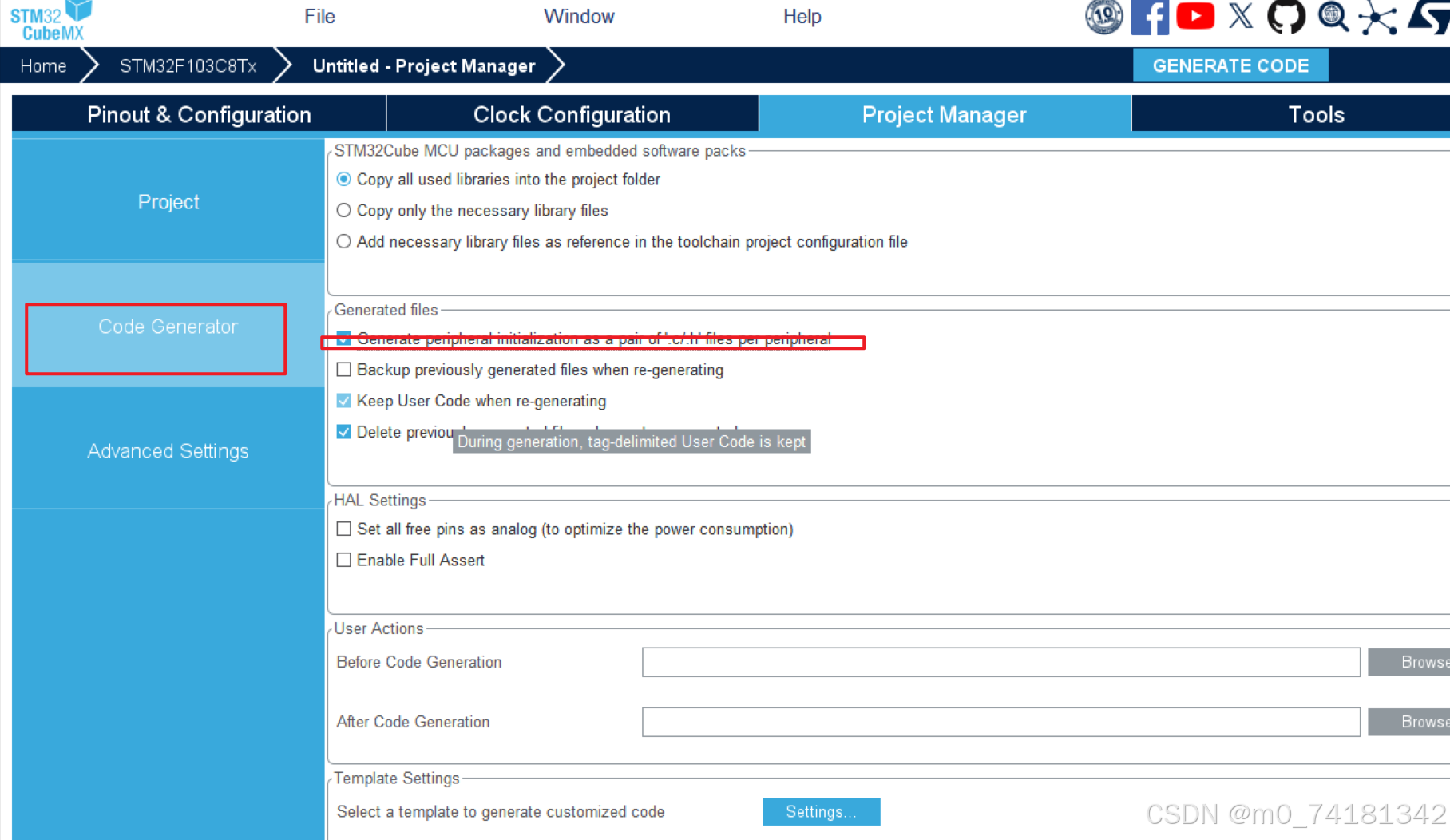Image resolution: width=1450 pixels, height=840 pixels.
Task: Open the GitHub icon link
Action: (1286, 16)
